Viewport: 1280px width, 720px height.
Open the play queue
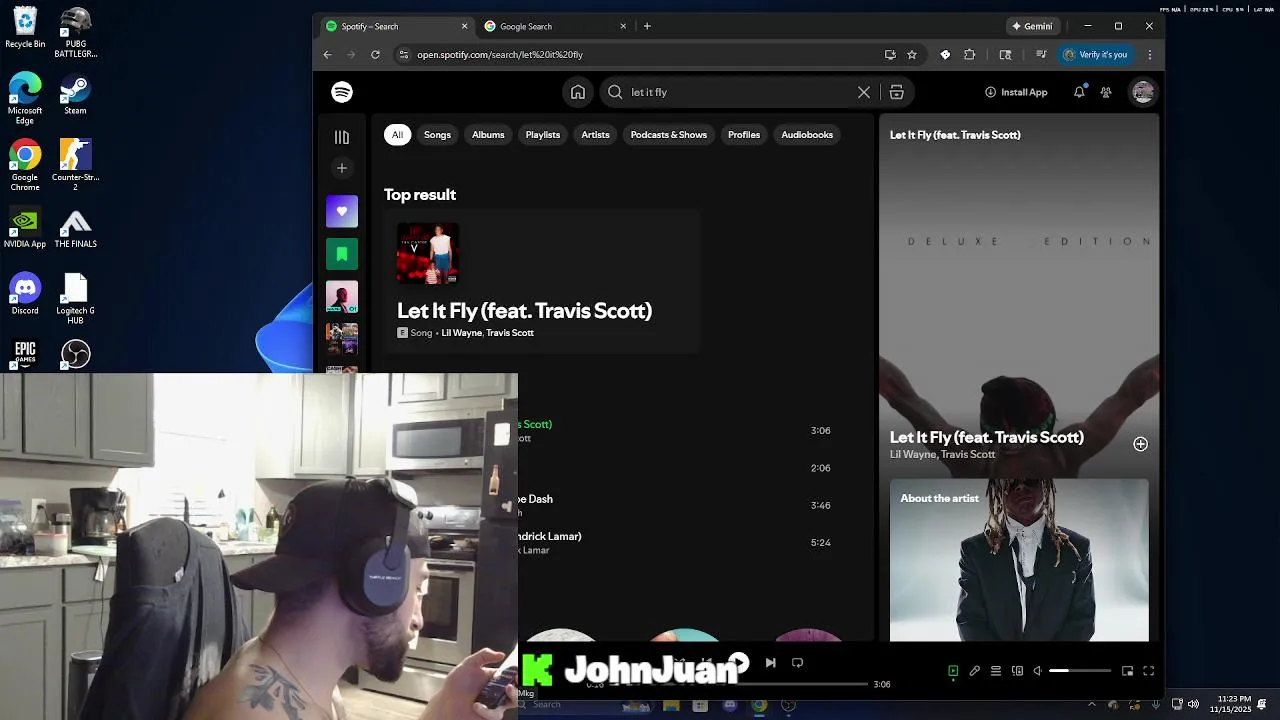(x=996, y=671)
